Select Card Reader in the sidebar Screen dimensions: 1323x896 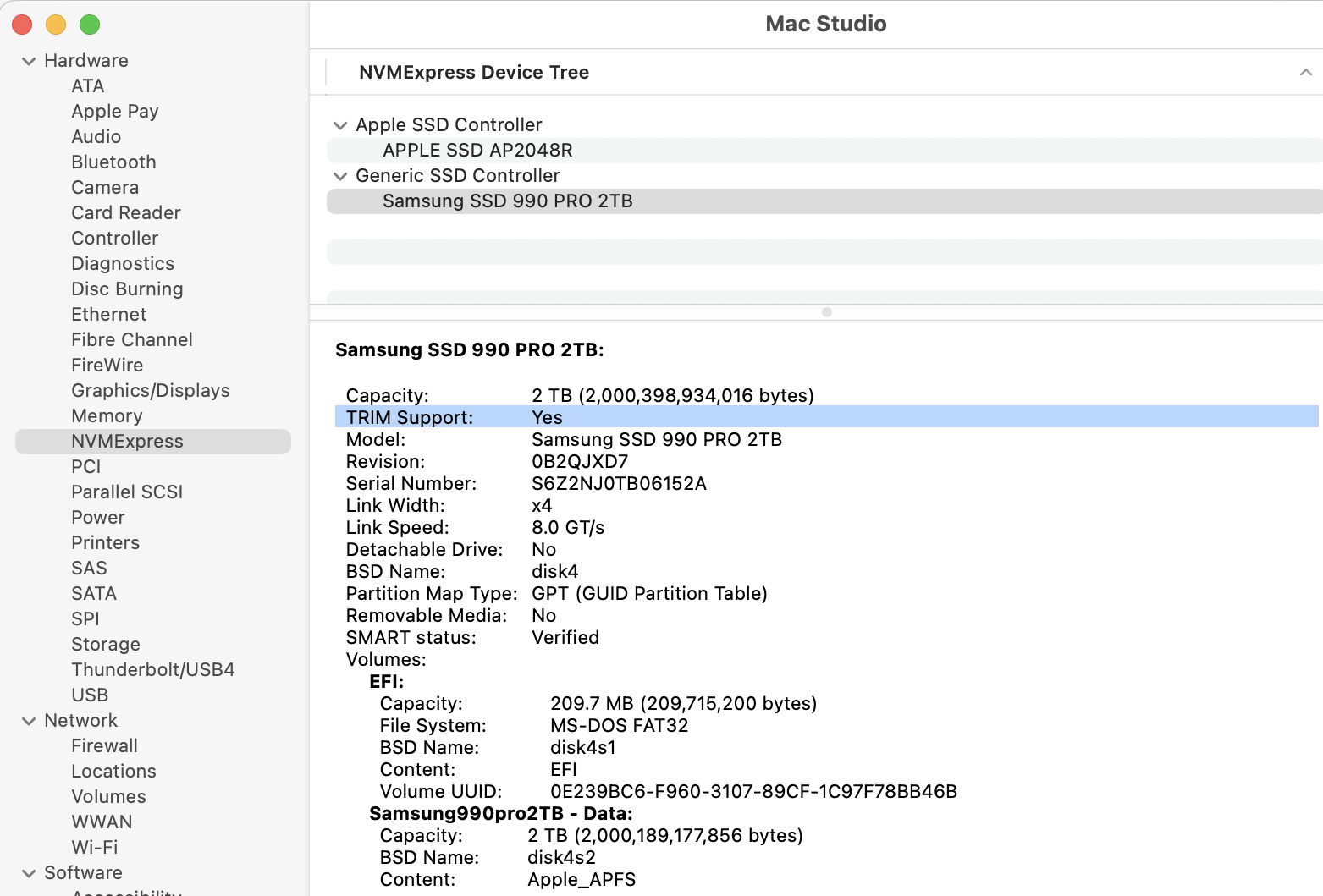tap(126, 213)
